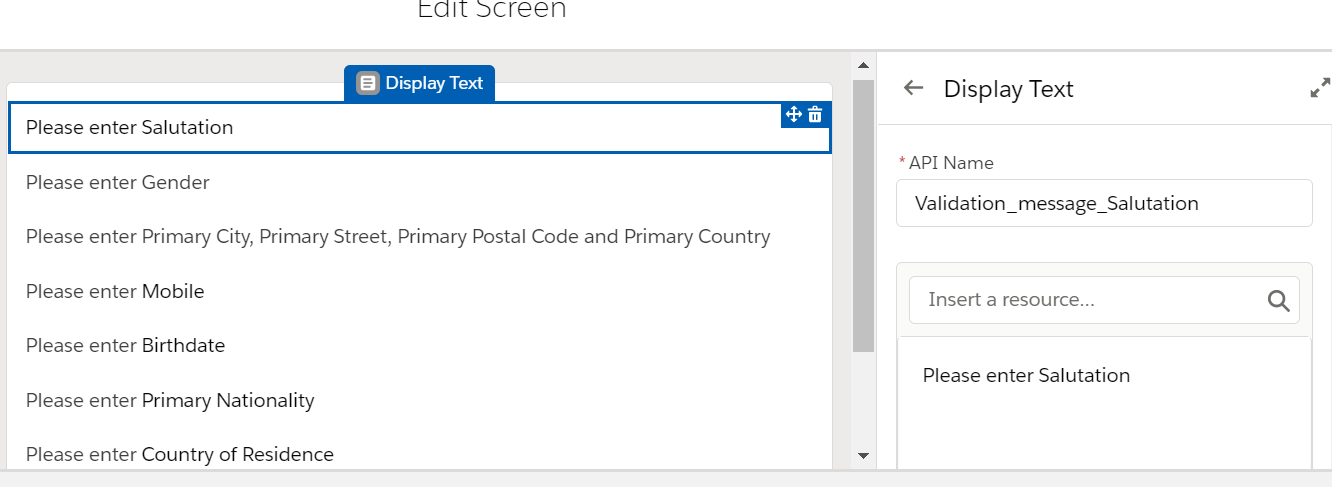Click the Display Text component badge icon
1332x487 pixels.
tap(368, 83)
